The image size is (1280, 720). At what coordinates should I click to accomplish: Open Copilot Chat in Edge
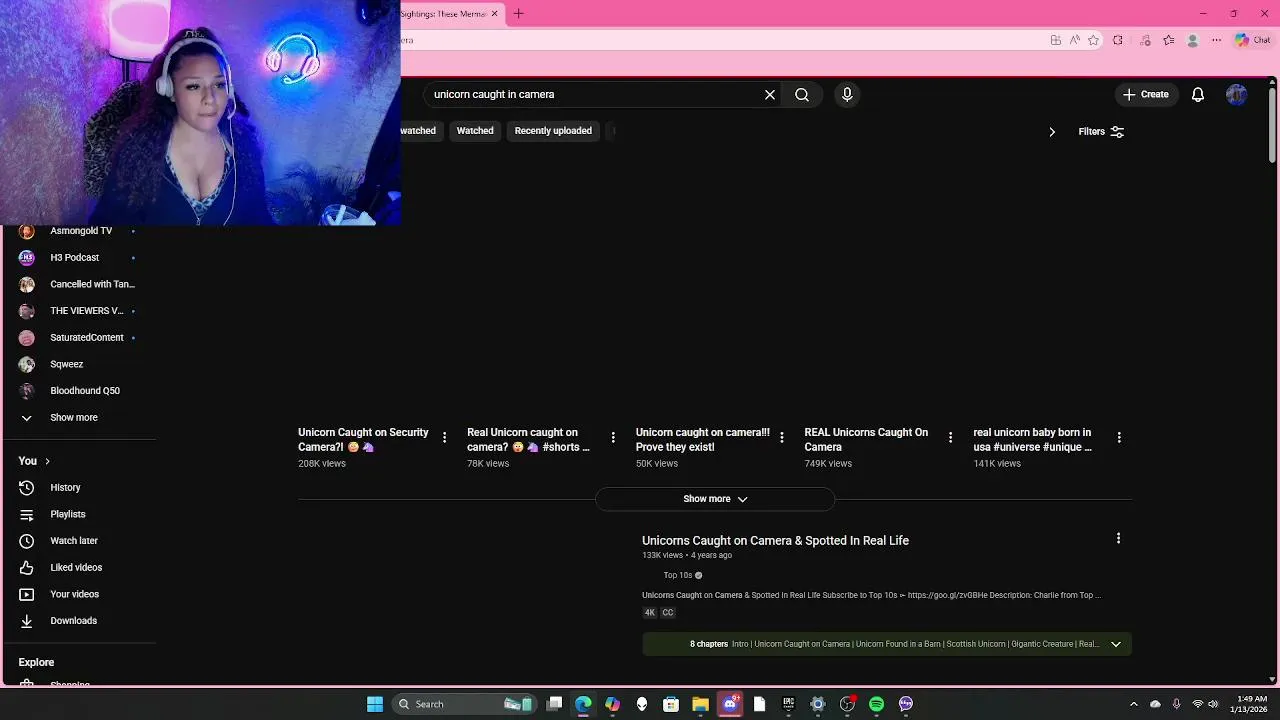pyautogui.click(x=1252, y=40)
